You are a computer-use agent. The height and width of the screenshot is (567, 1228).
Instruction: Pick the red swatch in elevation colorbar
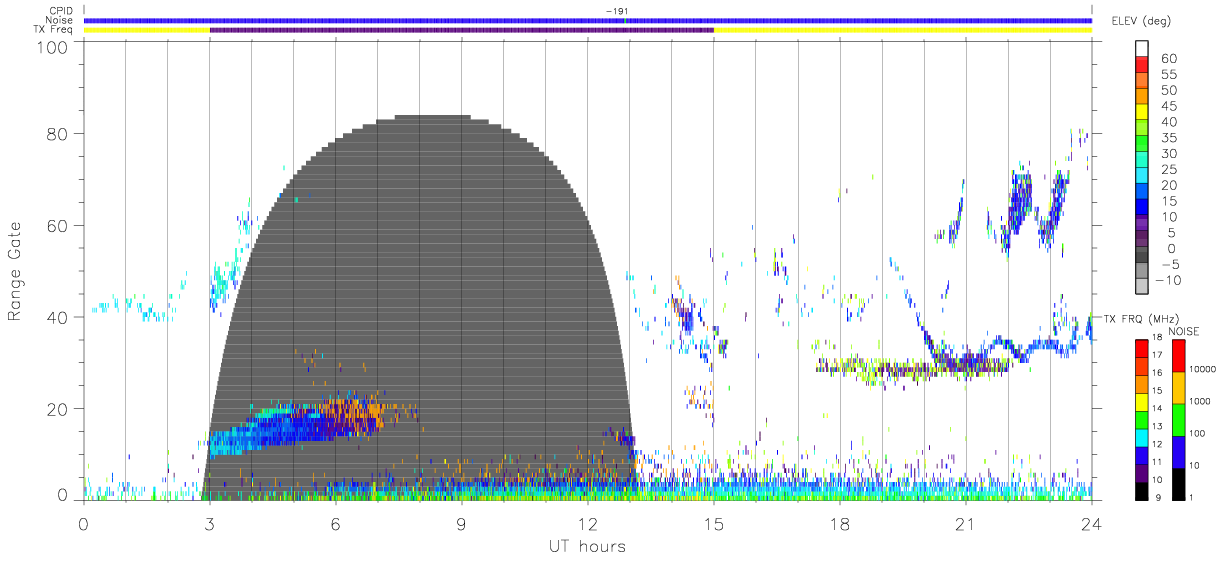click(1143, 64)
